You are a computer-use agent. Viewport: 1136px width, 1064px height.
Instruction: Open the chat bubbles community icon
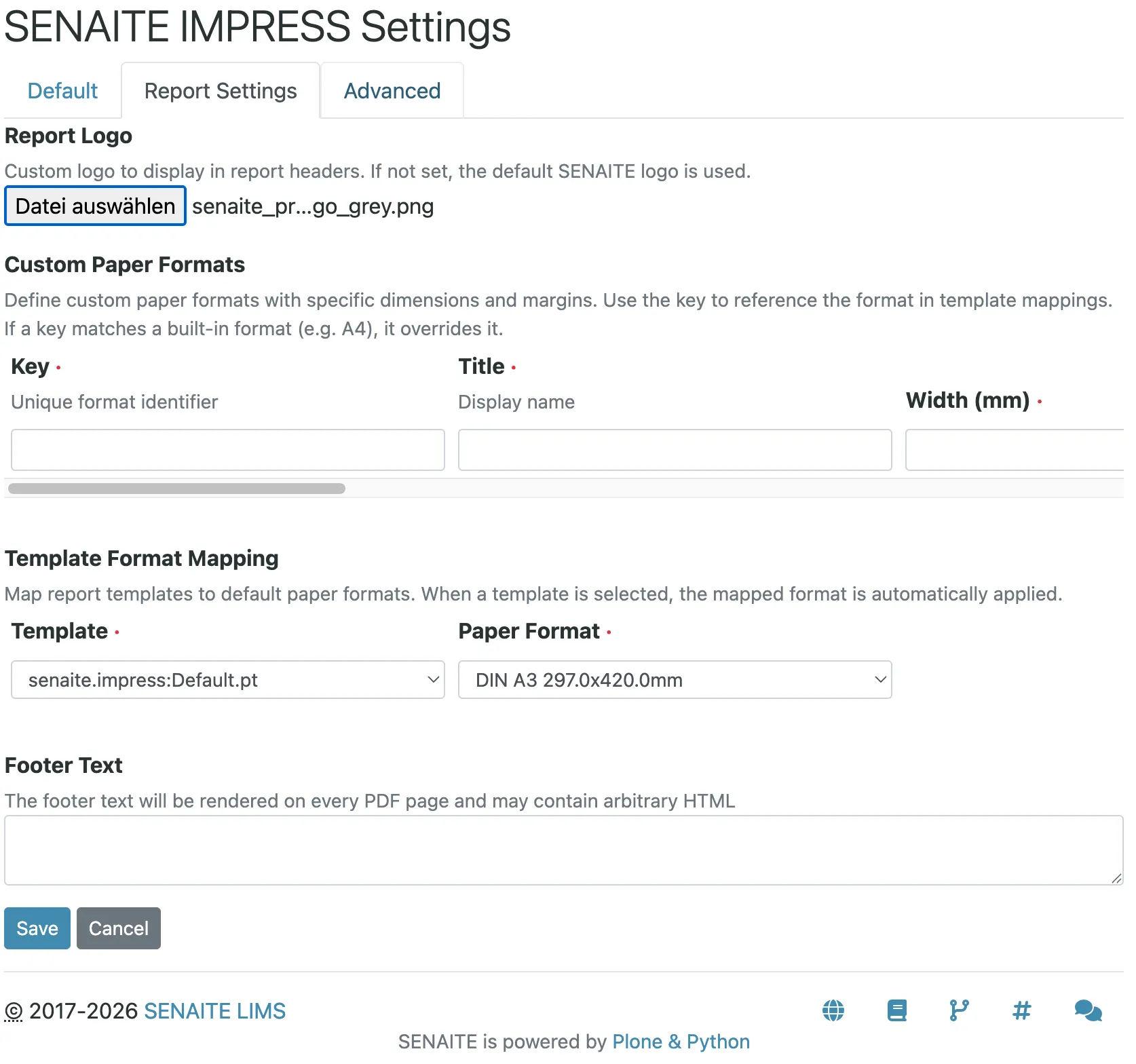point(1088,1010)
